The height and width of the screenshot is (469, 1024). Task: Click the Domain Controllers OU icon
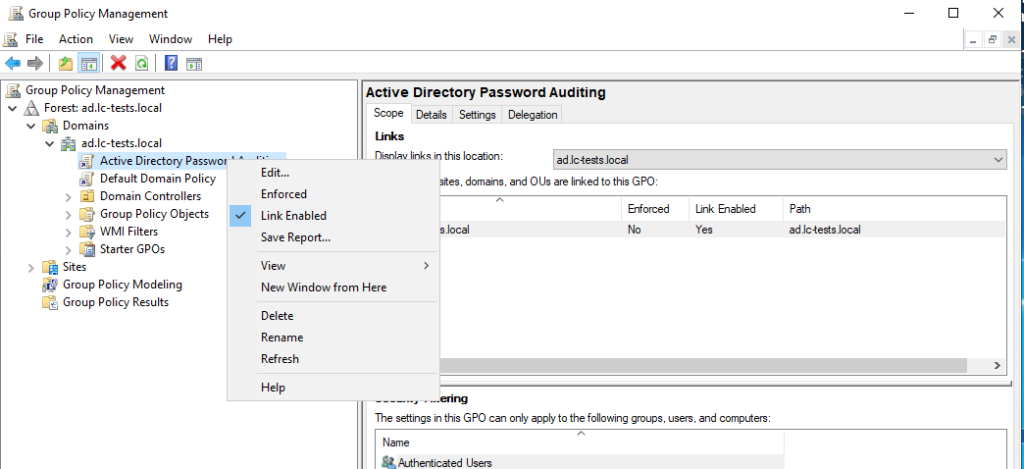[87, 196]
